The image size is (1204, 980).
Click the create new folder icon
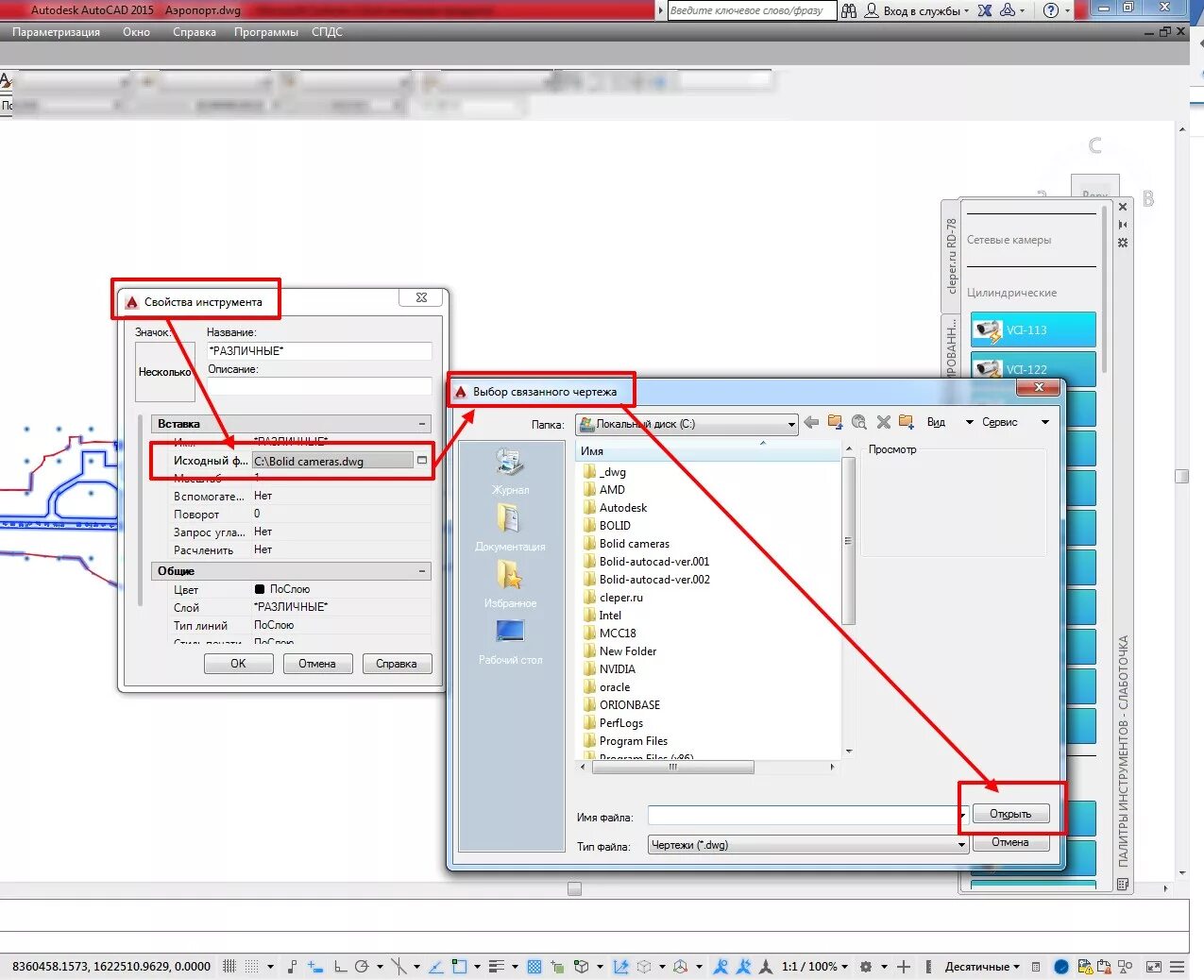coord(907,422)
